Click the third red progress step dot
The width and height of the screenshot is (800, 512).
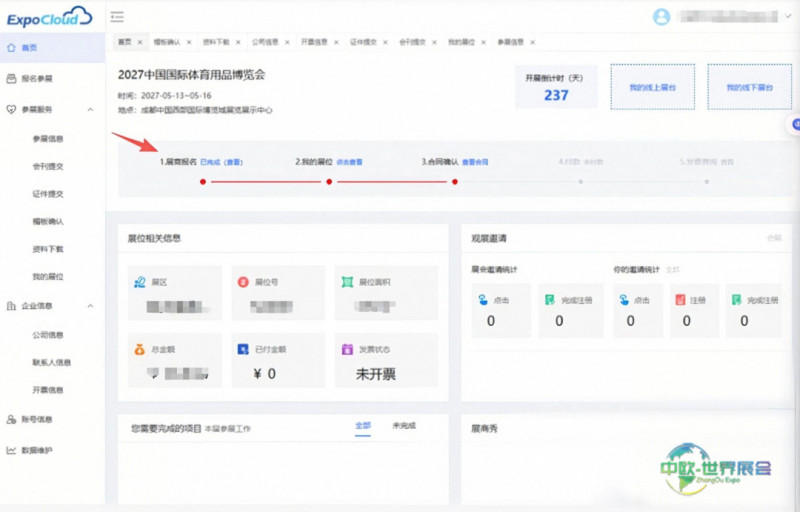click(455, 182)
